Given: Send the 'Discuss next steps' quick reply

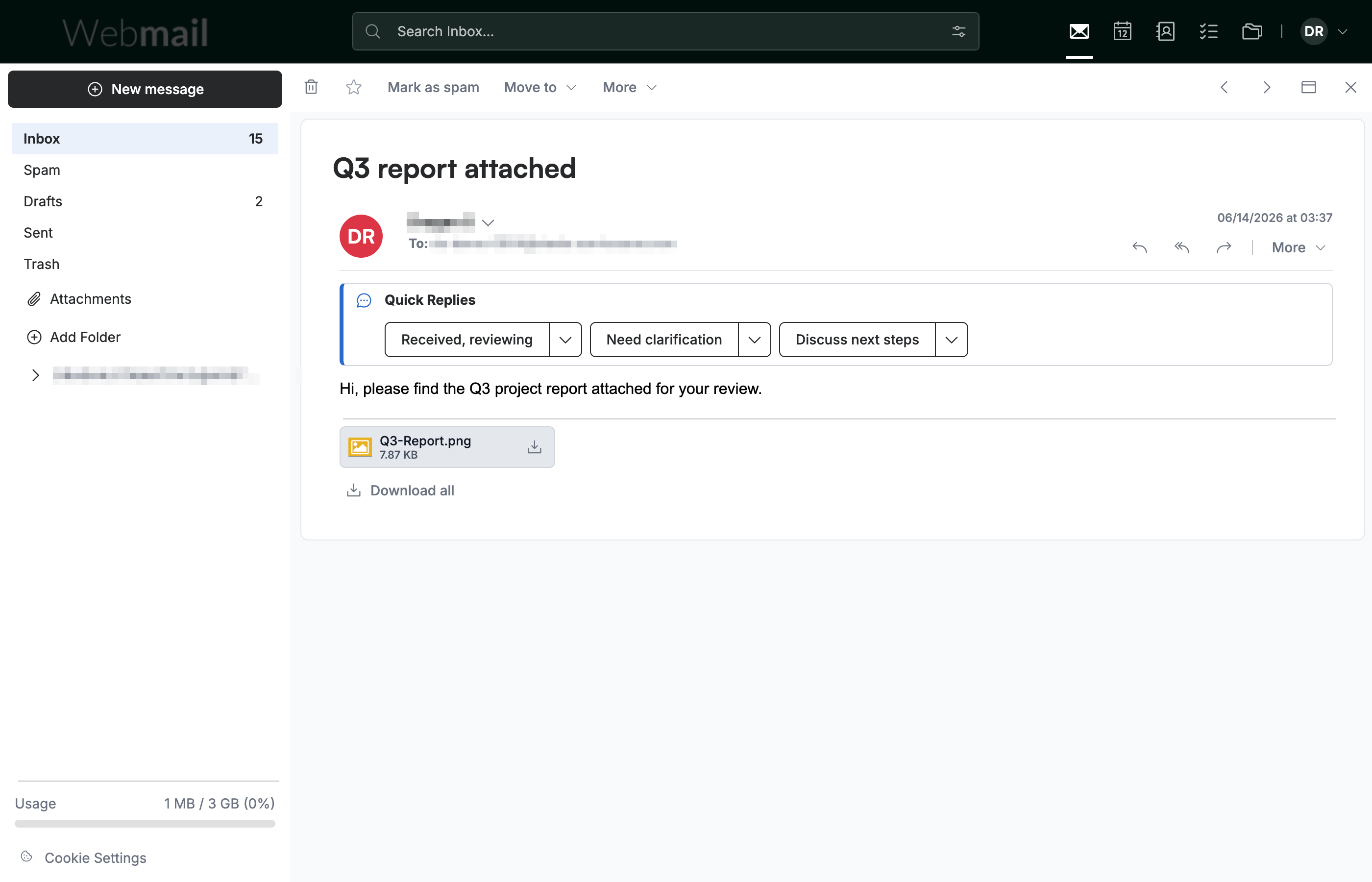Looking at the screenshot, I should click(857, 340).
